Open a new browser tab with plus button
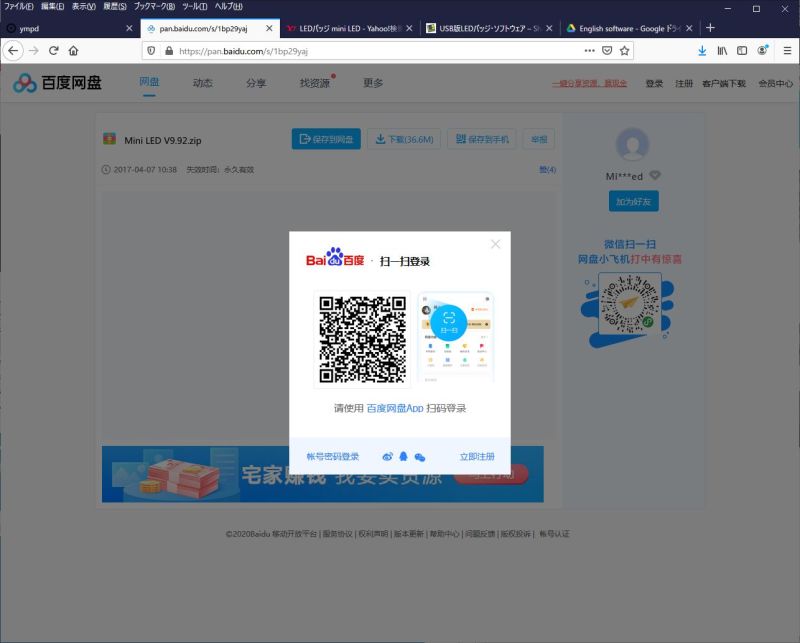 coord(710,27)
